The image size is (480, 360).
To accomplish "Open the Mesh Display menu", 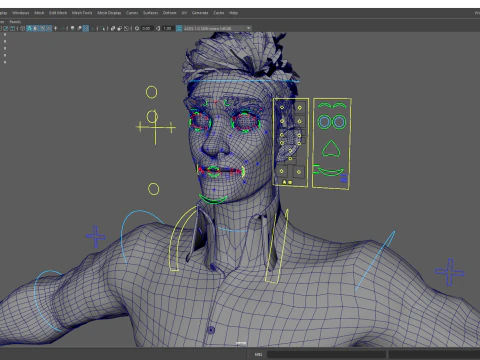I will point(109,13).
